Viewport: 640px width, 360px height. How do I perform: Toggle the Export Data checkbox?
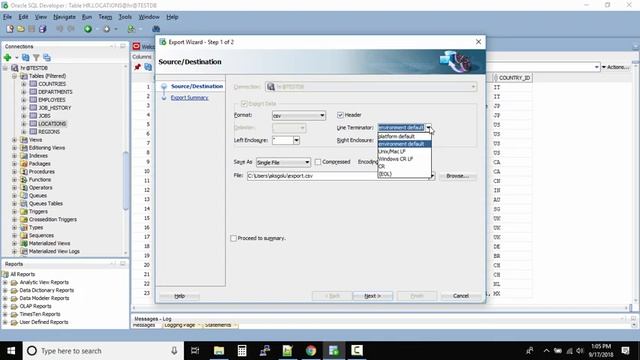(244, 104)
